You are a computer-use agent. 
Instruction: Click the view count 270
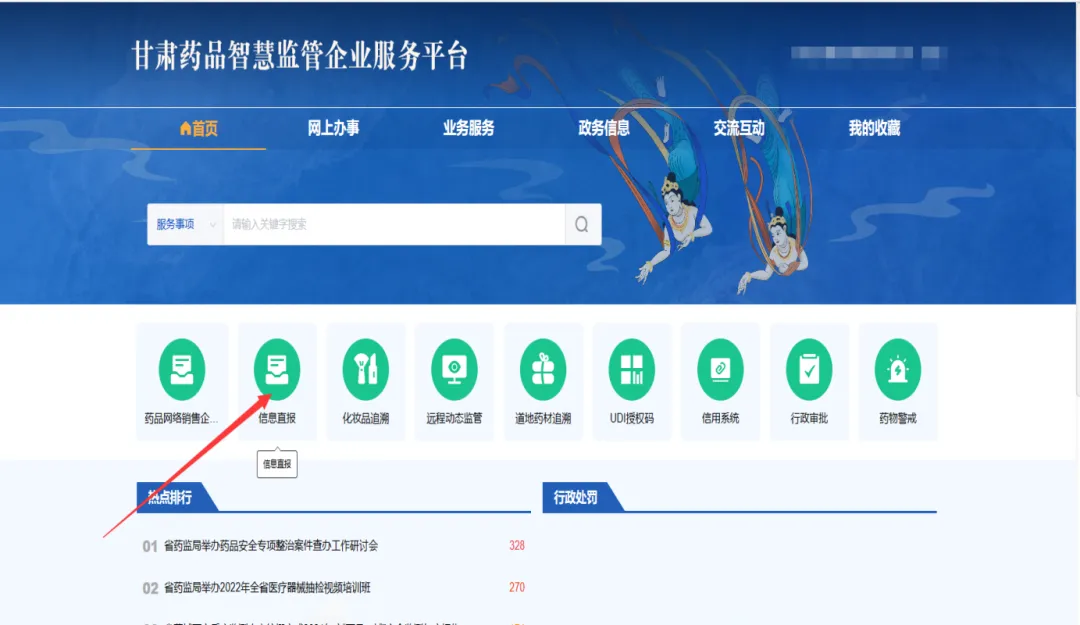[x=517, y=588]
